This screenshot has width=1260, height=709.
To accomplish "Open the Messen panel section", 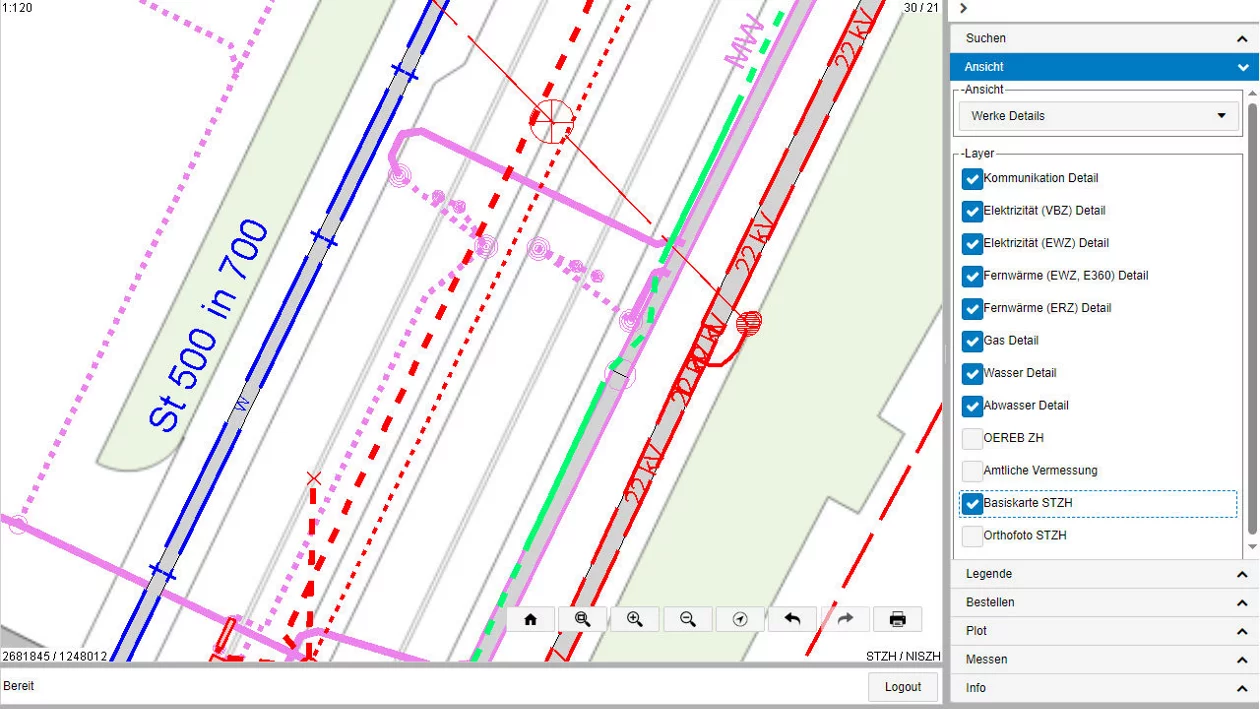I will pos(1104,660).
